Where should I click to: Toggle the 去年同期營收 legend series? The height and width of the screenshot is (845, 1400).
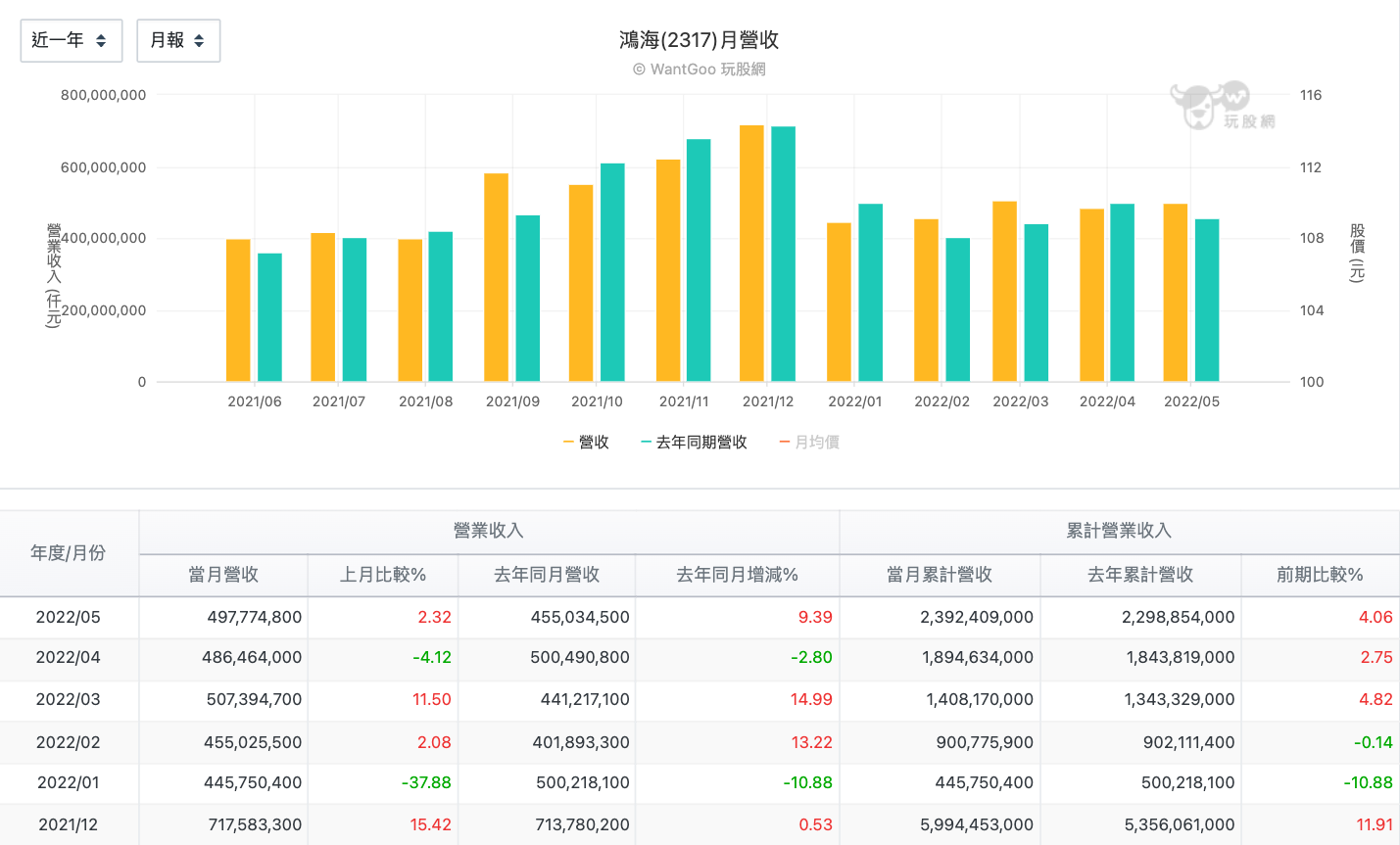point(694,443)
